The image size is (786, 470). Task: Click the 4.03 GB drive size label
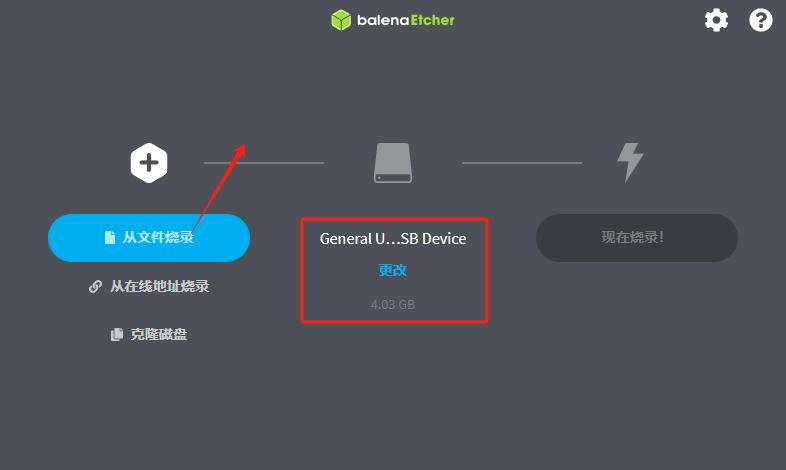tap(393, 304)
